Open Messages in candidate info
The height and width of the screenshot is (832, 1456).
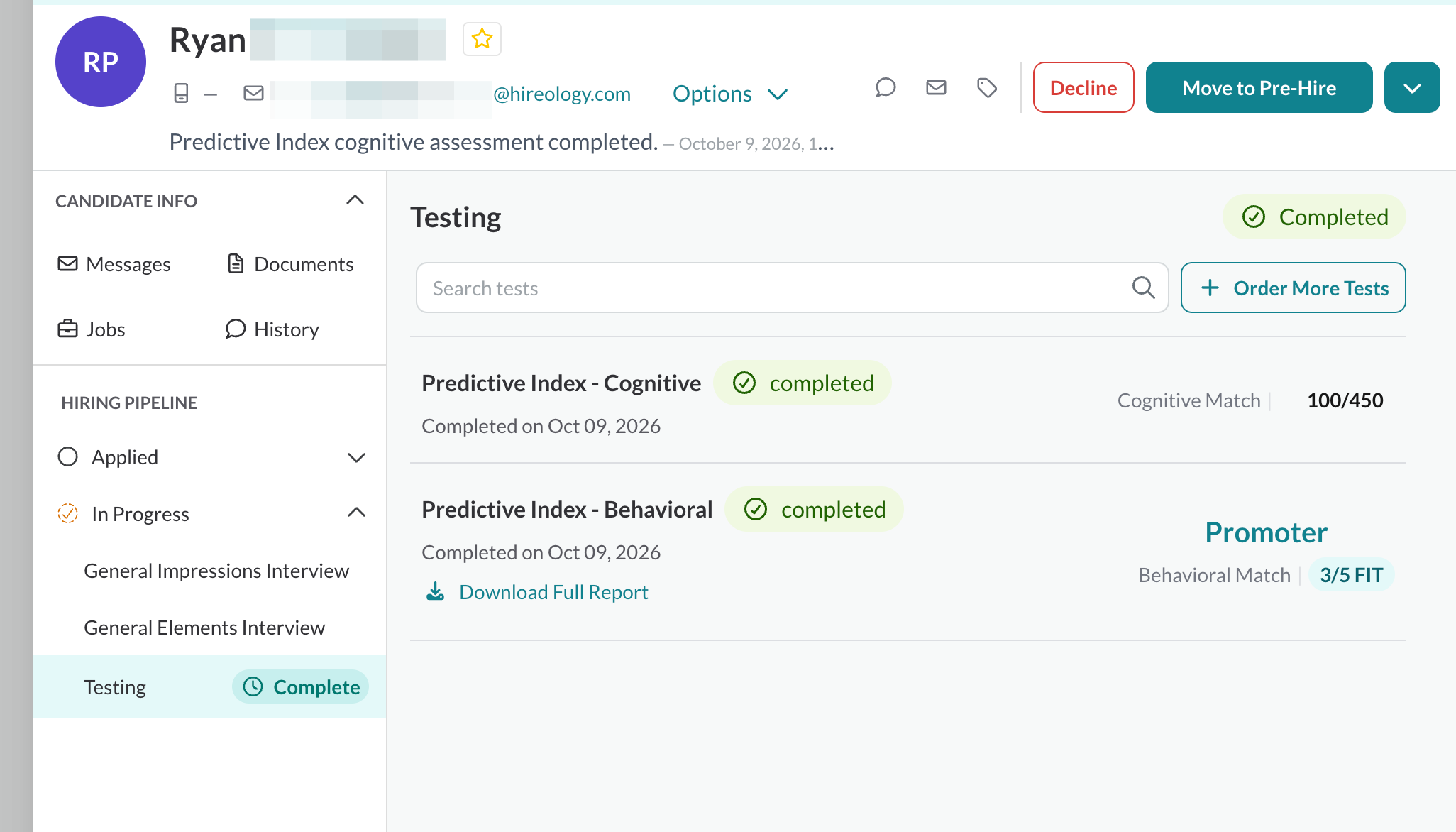coord(114,264)
